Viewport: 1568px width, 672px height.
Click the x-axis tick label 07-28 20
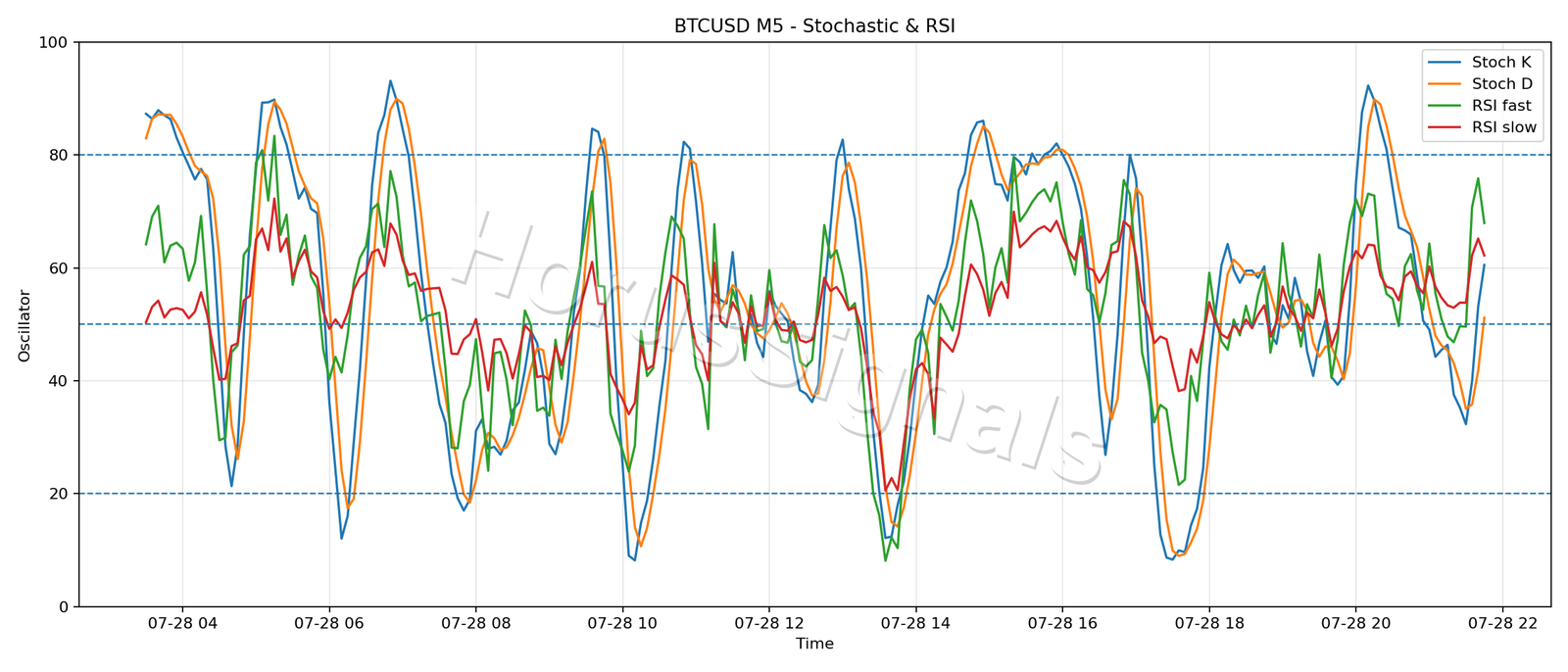[x=1355, y=623]
